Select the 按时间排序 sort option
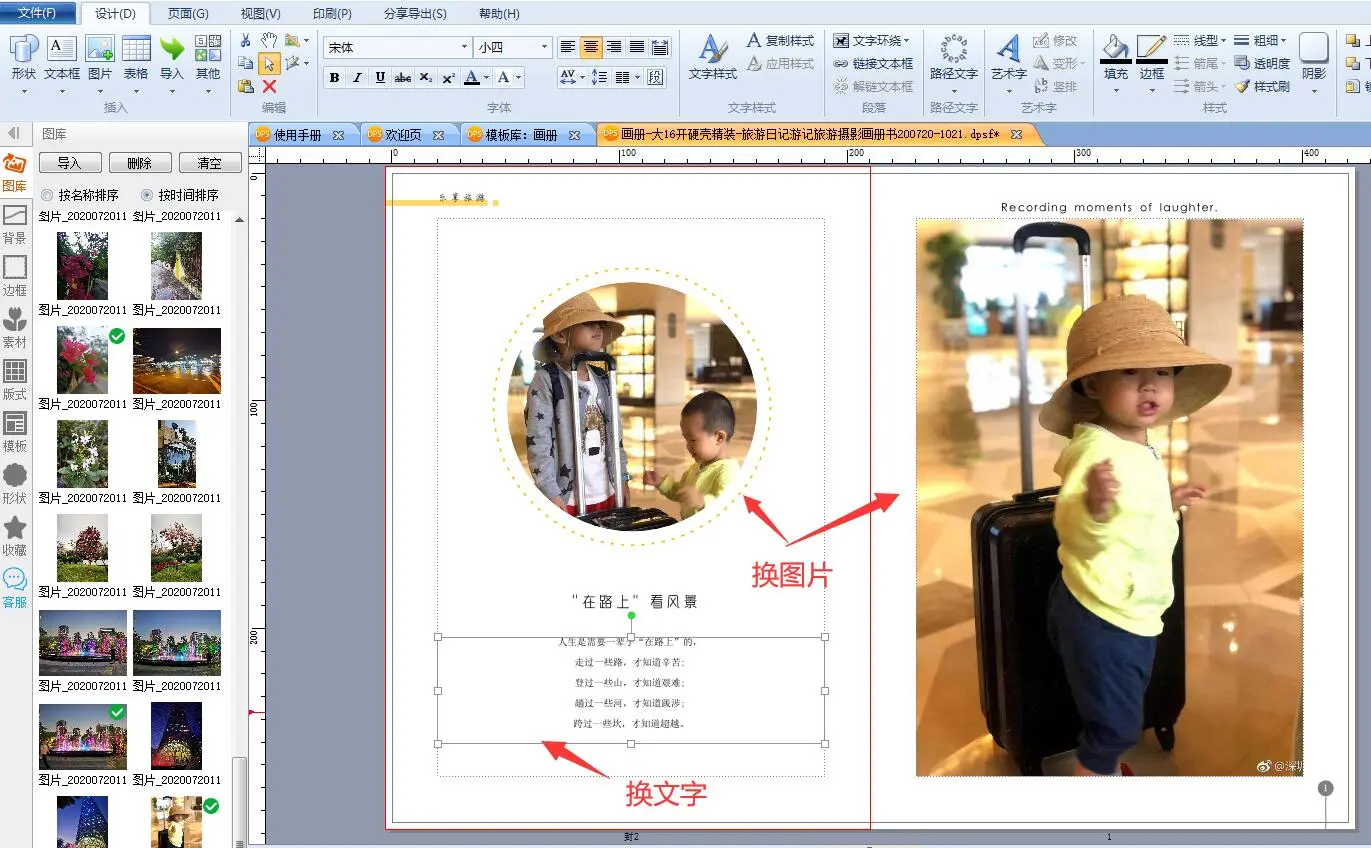Screen dimensions: 1371x848 point(147,195)
